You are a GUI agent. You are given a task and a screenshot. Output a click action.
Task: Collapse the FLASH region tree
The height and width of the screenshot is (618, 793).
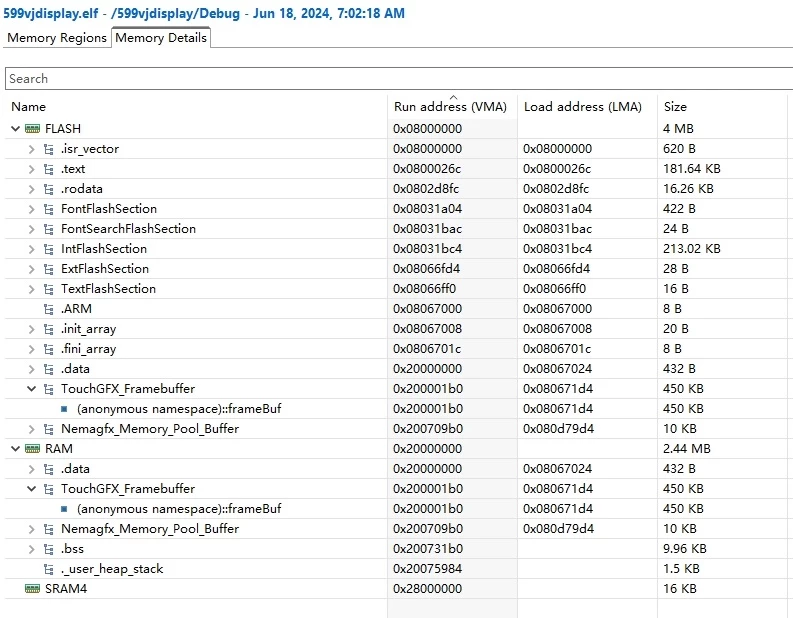click(16, 129)
